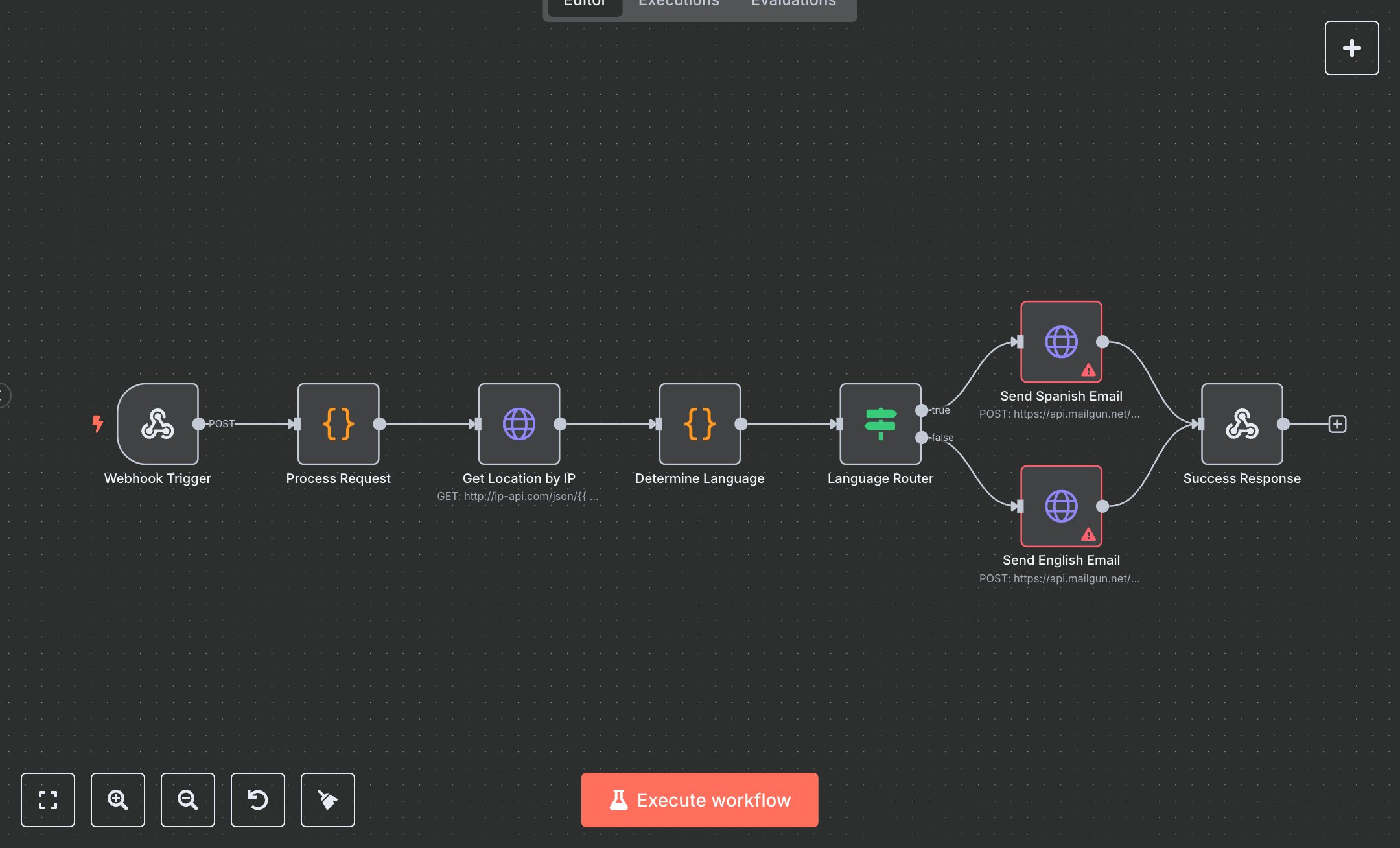Viewport: 1400px width, 848px height.
Task: Reset the canvas zoom level
Action: (x=258, y=800)
